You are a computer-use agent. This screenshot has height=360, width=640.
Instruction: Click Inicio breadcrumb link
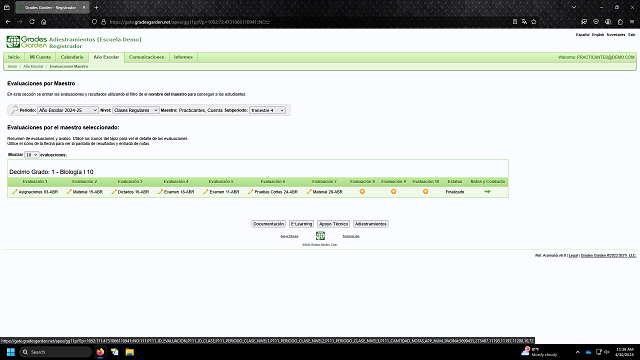[13, 66]
